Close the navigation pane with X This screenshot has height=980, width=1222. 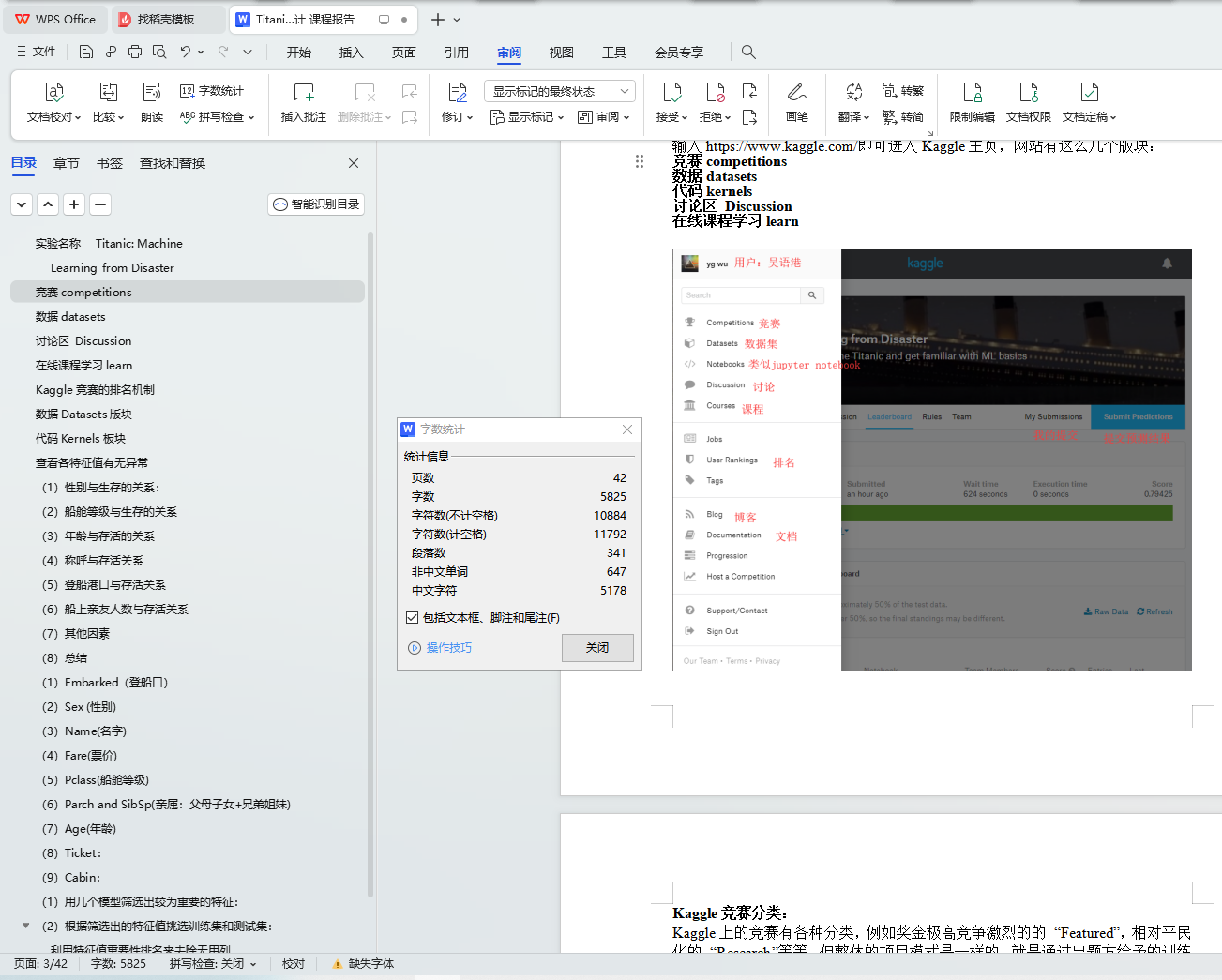(354, 163)
